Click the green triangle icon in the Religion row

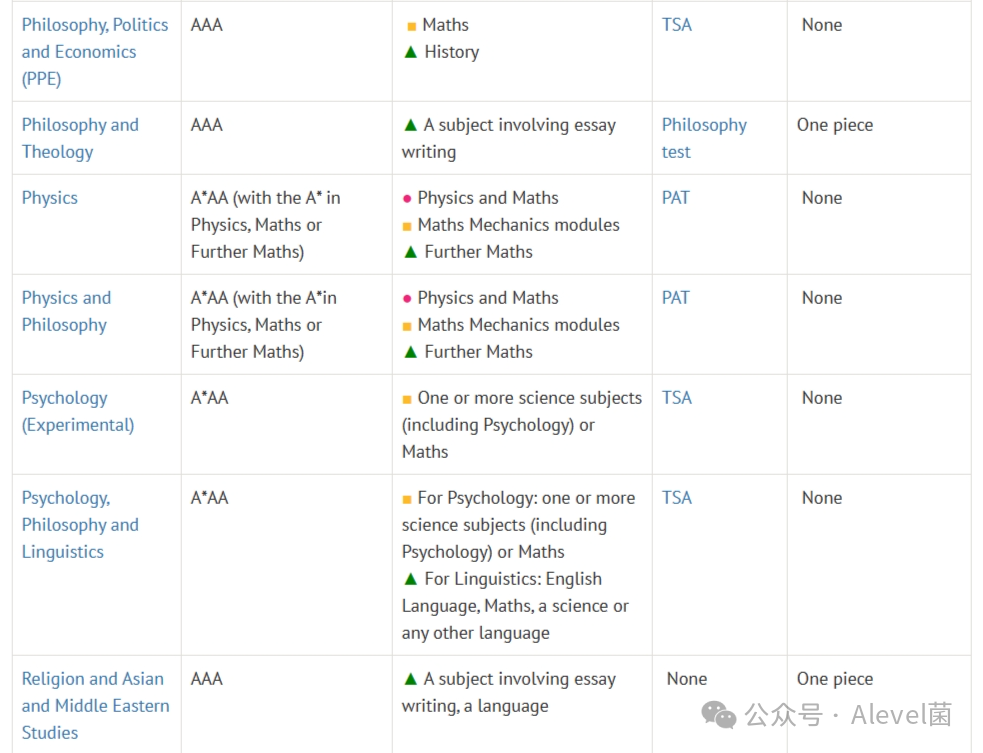pyautogui.click(x=411, y=678)
